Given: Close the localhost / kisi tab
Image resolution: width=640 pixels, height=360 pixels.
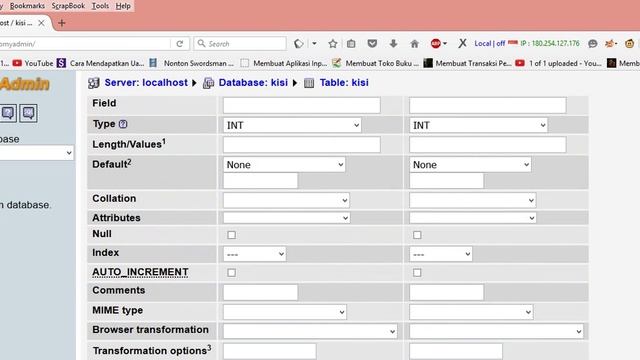Looking at the screenshot, I should point(41,23).
